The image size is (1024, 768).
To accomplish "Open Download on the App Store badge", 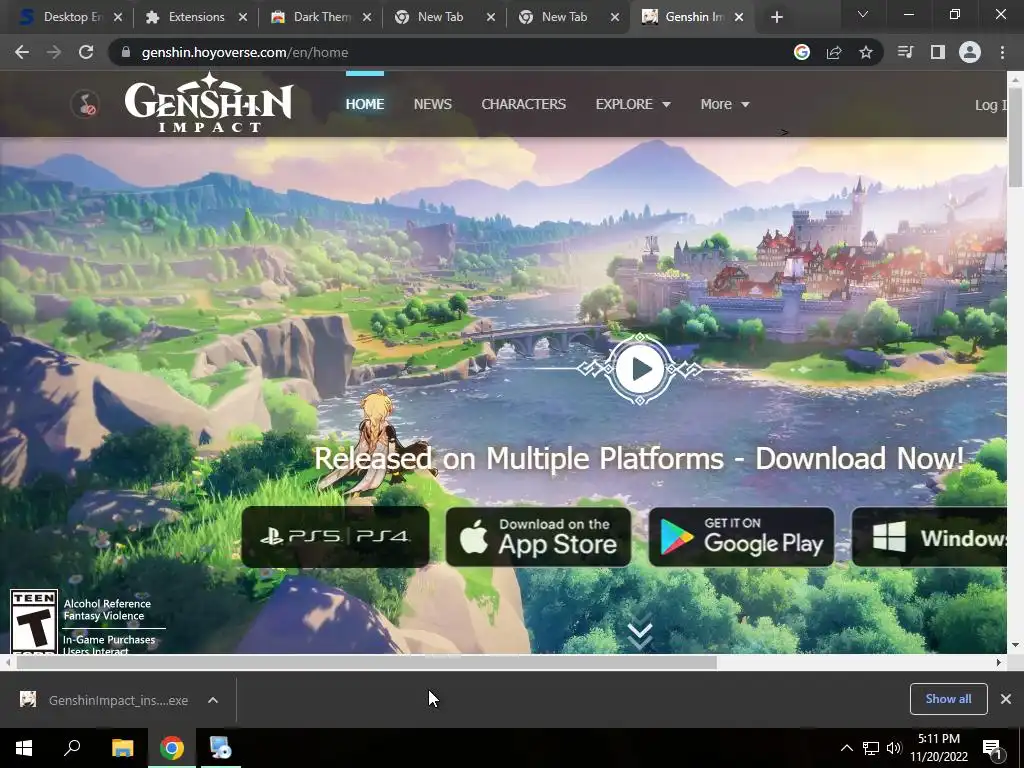I will point(538,537).
